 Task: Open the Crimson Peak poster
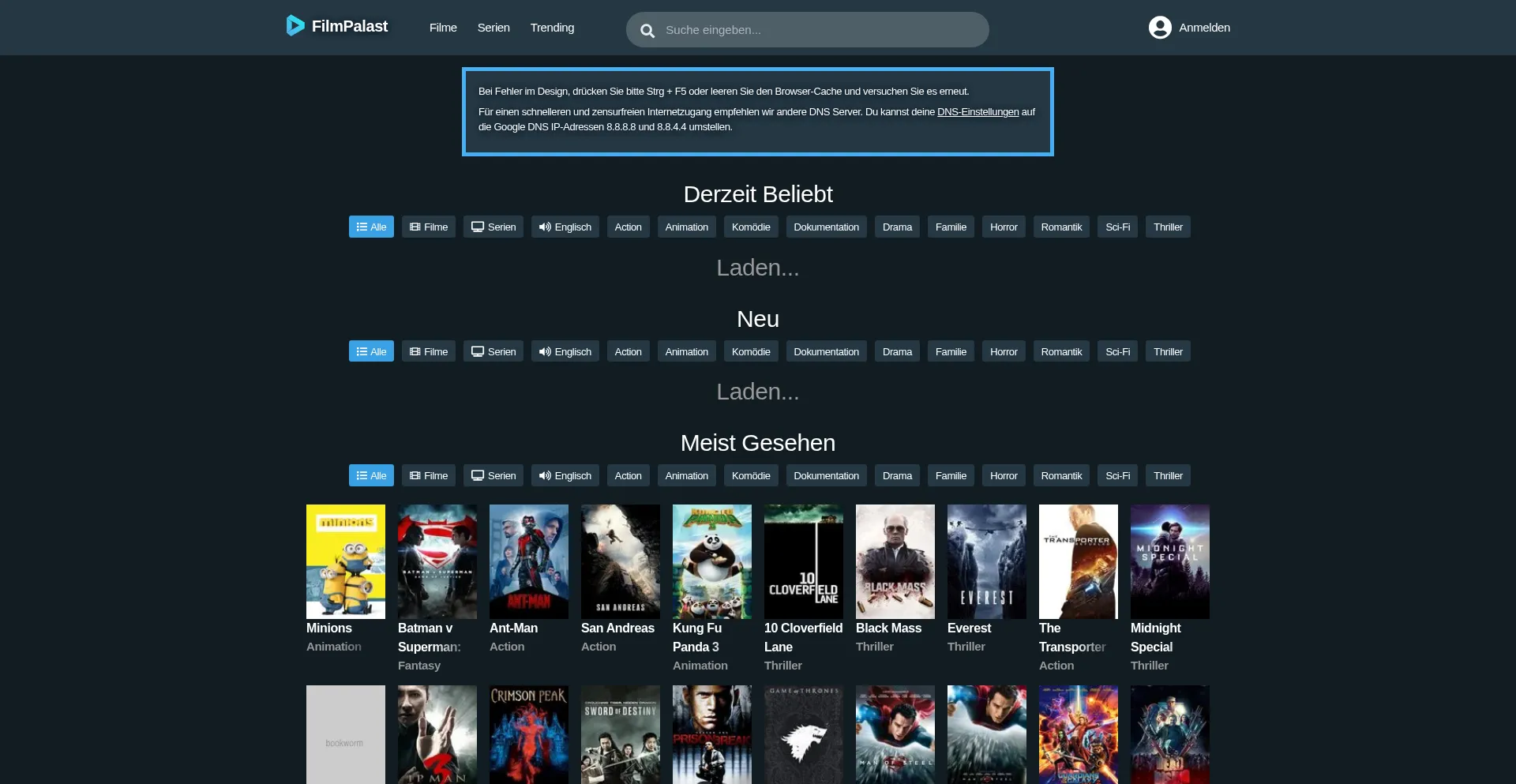(529, 734)
